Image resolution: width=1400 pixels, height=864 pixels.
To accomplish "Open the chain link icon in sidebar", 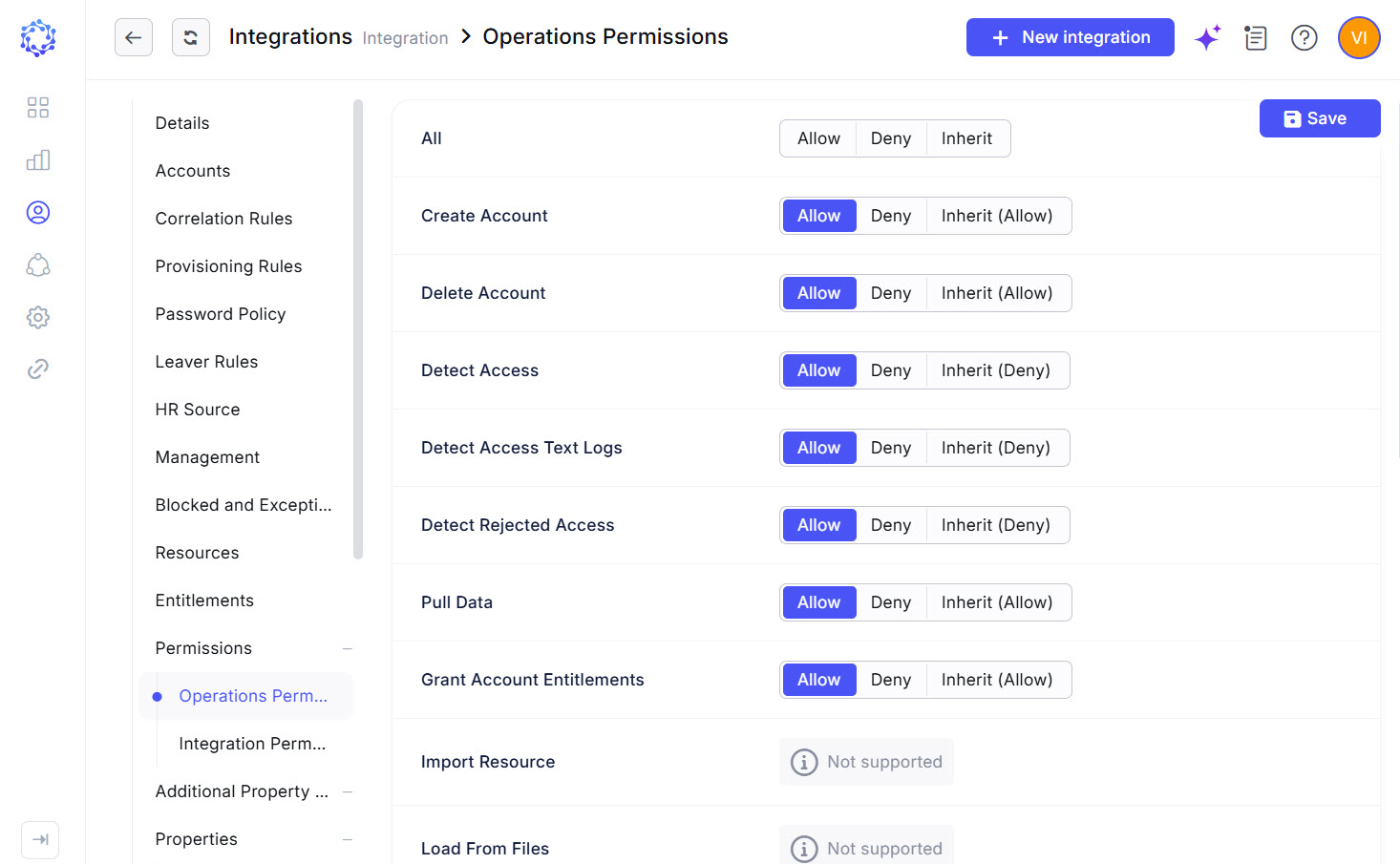I will (x=38, y=369).
